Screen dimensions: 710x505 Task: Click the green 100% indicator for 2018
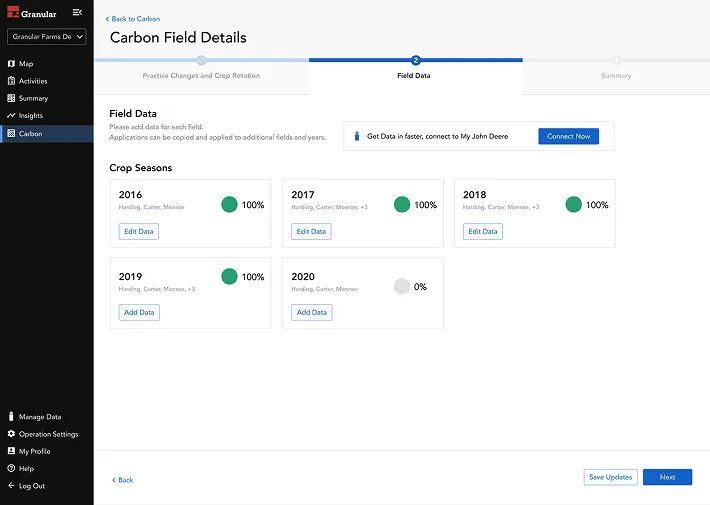[x=574, y=204]
